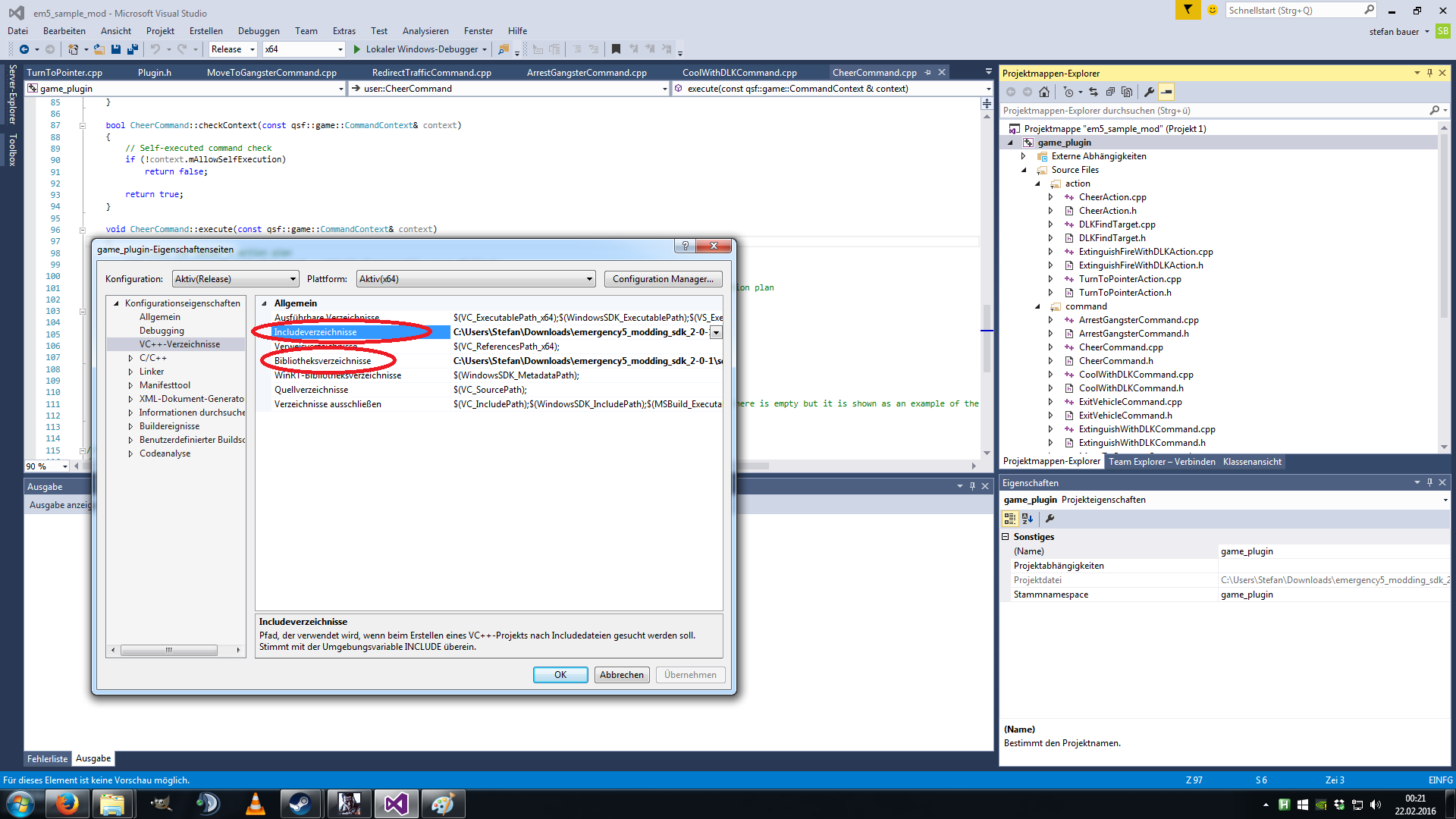The image size is (1456, 819).
Task: Click sync with active document icon
Action: pos(1094,92)
